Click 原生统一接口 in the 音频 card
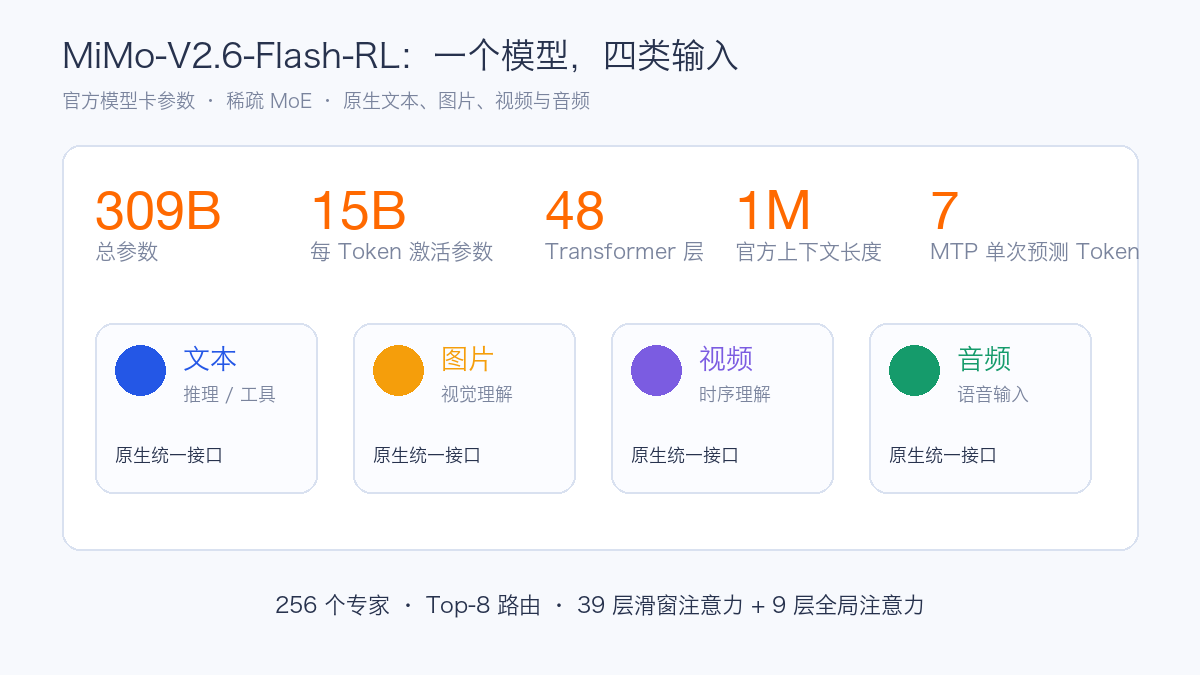 (943, 455)
